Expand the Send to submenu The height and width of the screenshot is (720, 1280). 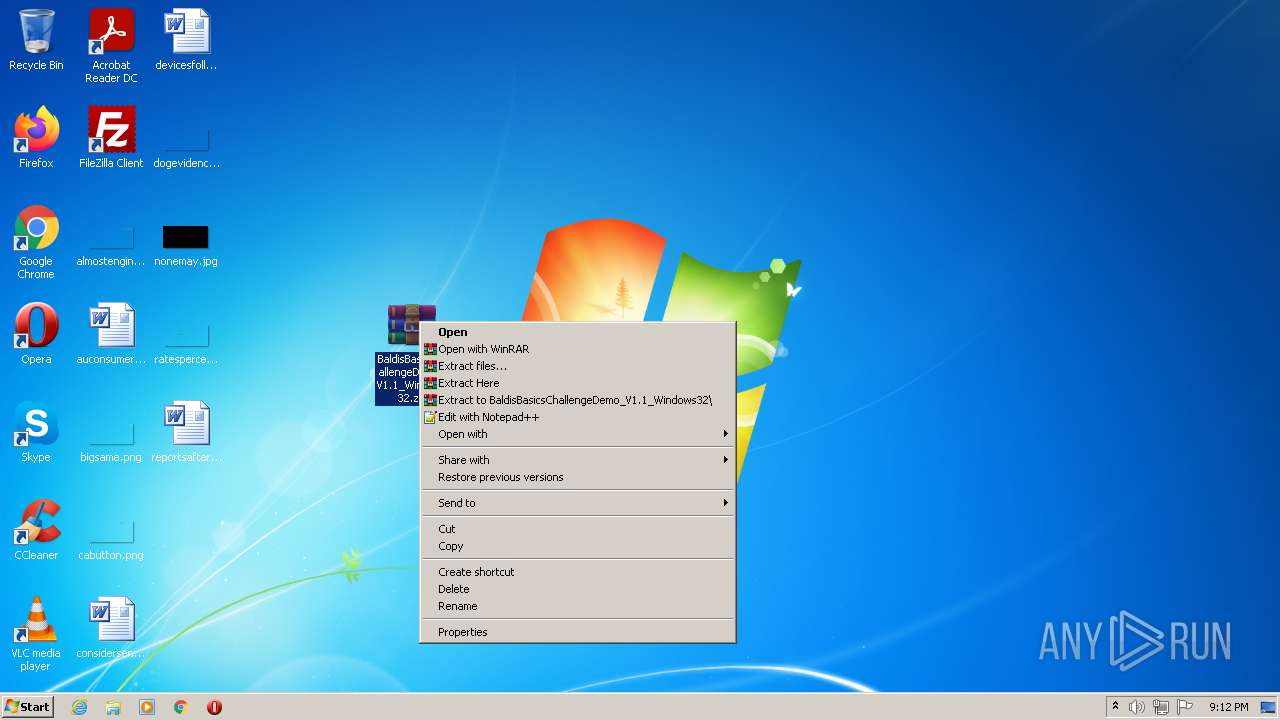tap(578, 503)
